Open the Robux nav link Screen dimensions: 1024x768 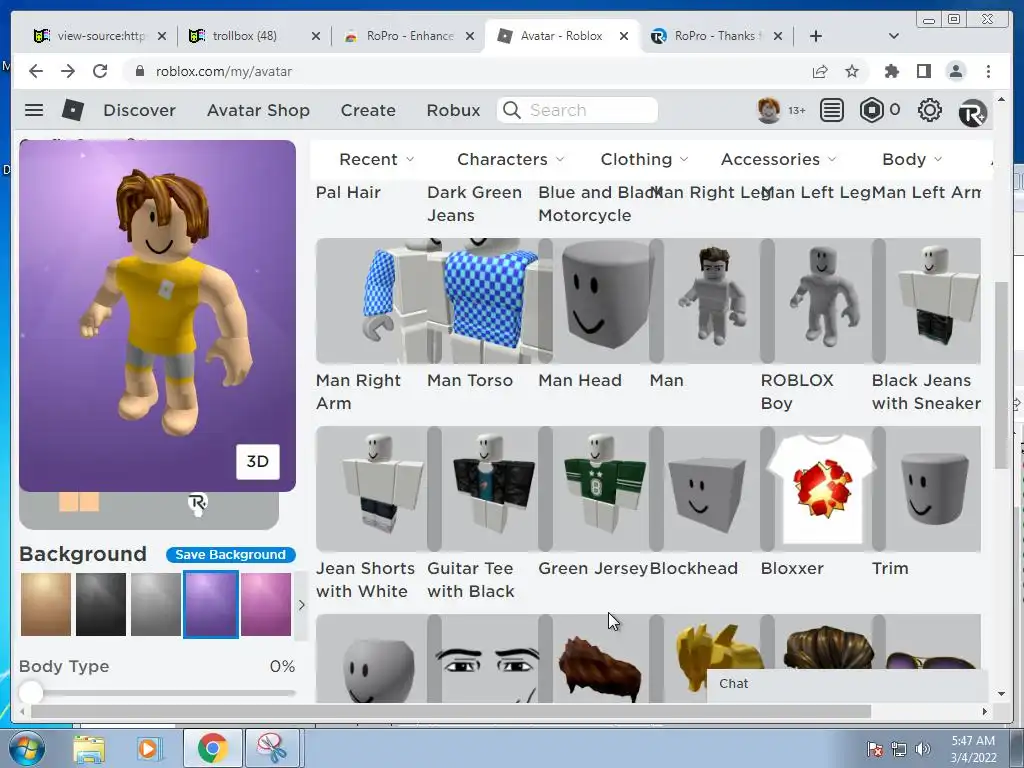(453, 110)
